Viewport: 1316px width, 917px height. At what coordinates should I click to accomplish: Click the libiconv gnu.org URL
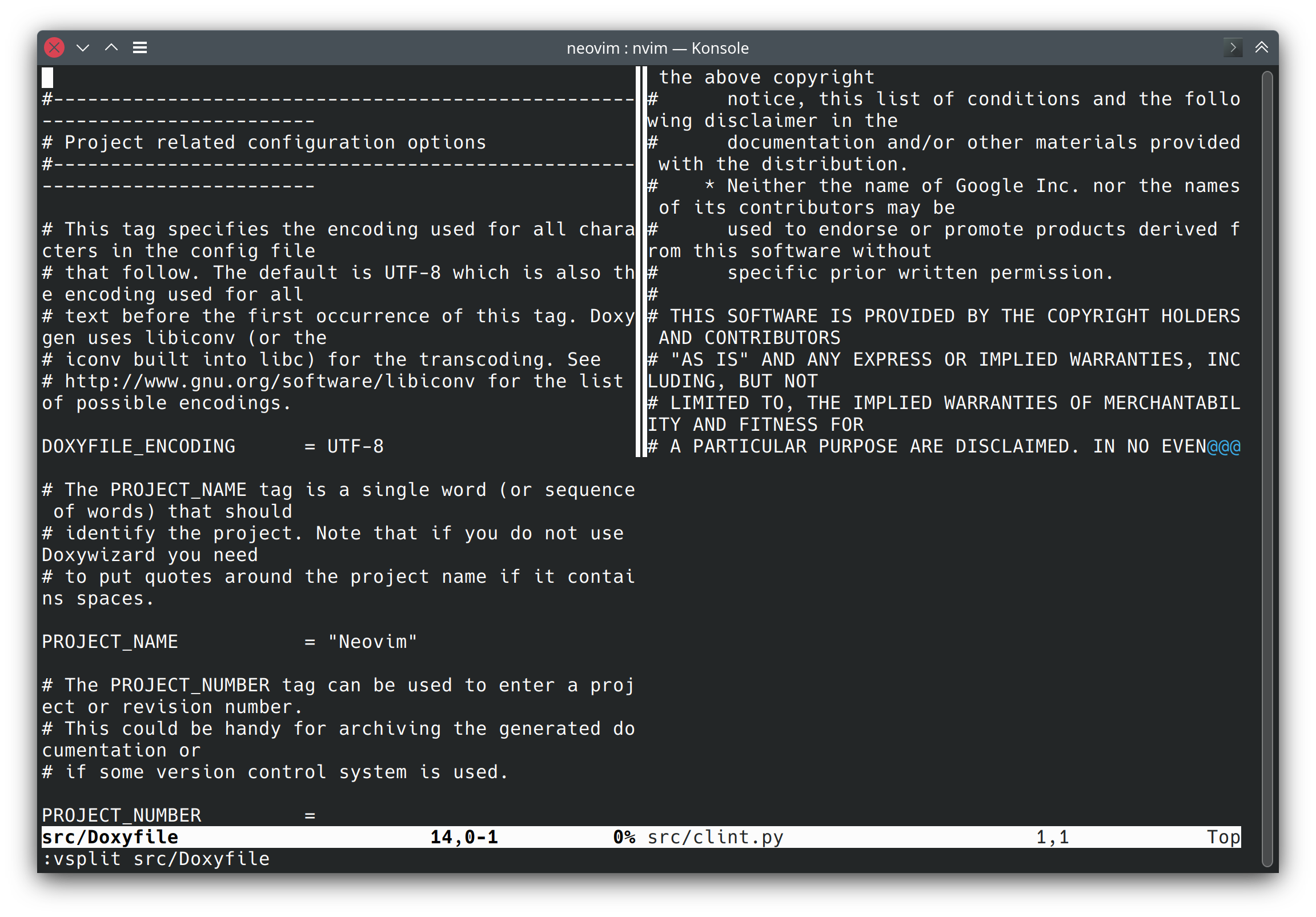tap(270, 381)
